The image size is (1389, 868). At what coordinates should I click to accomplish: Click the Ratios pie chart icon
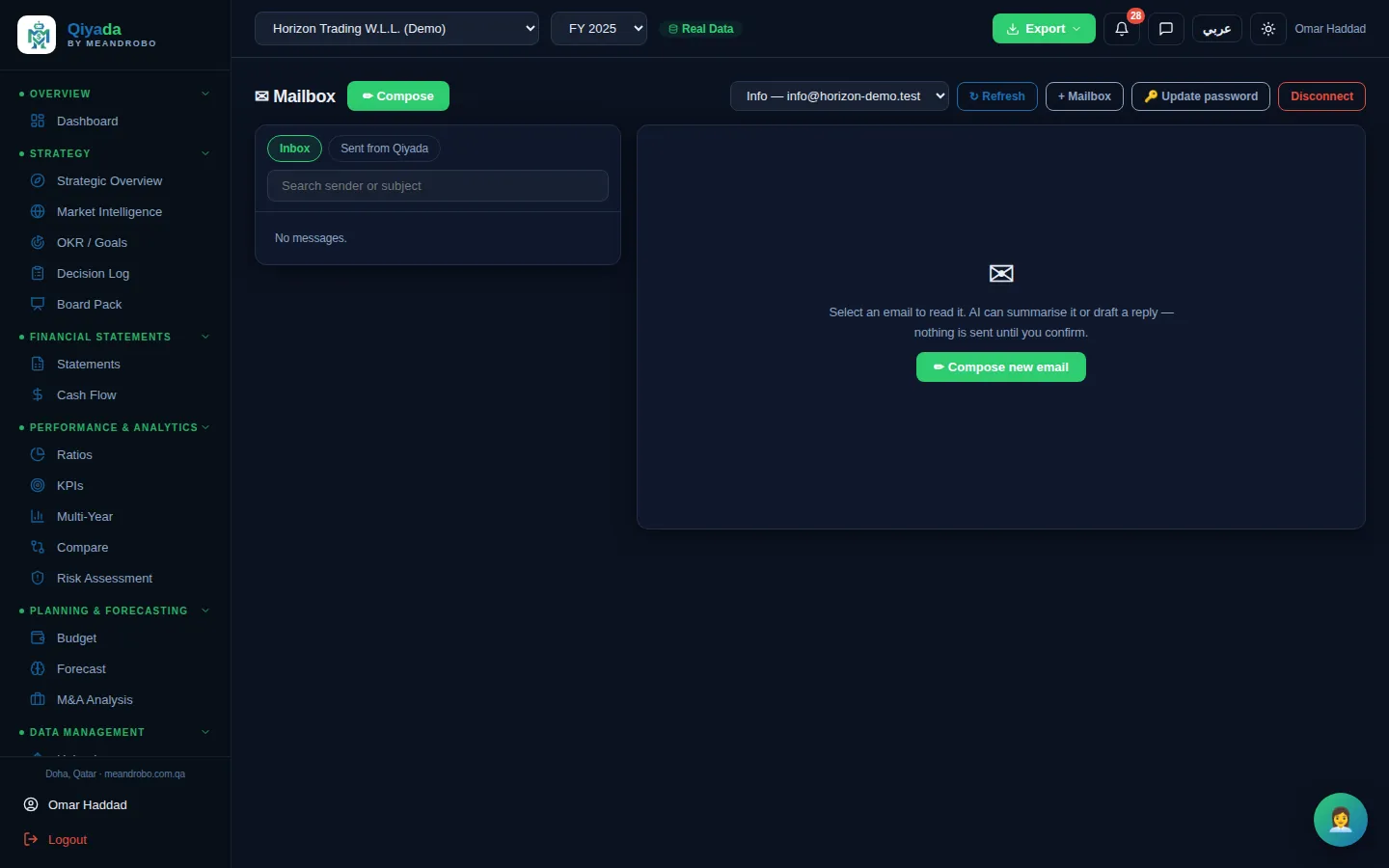38,455
